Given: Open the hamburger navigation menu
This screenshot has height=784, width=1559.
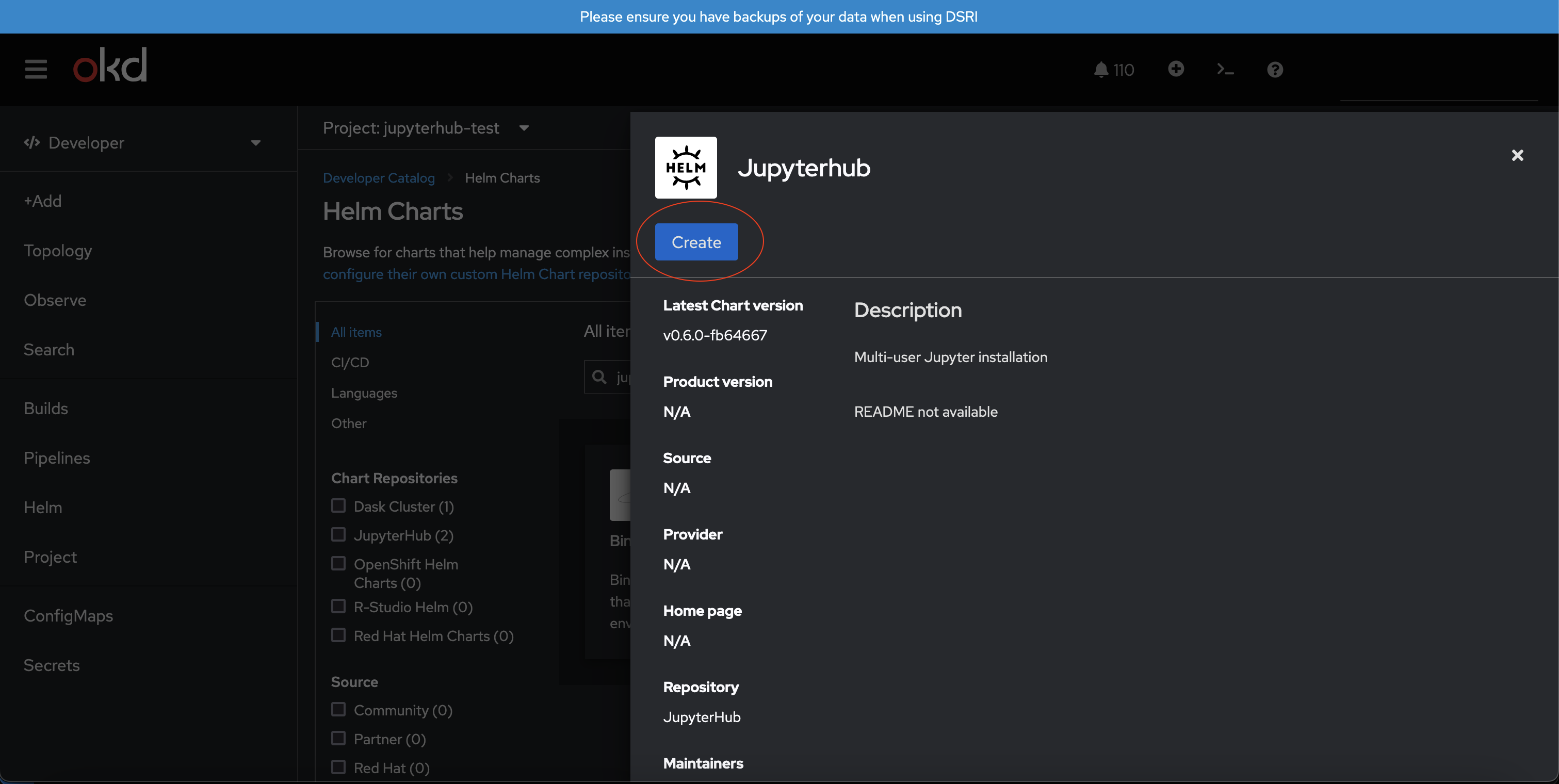Looking at the screenshot, I should (36, 69).
